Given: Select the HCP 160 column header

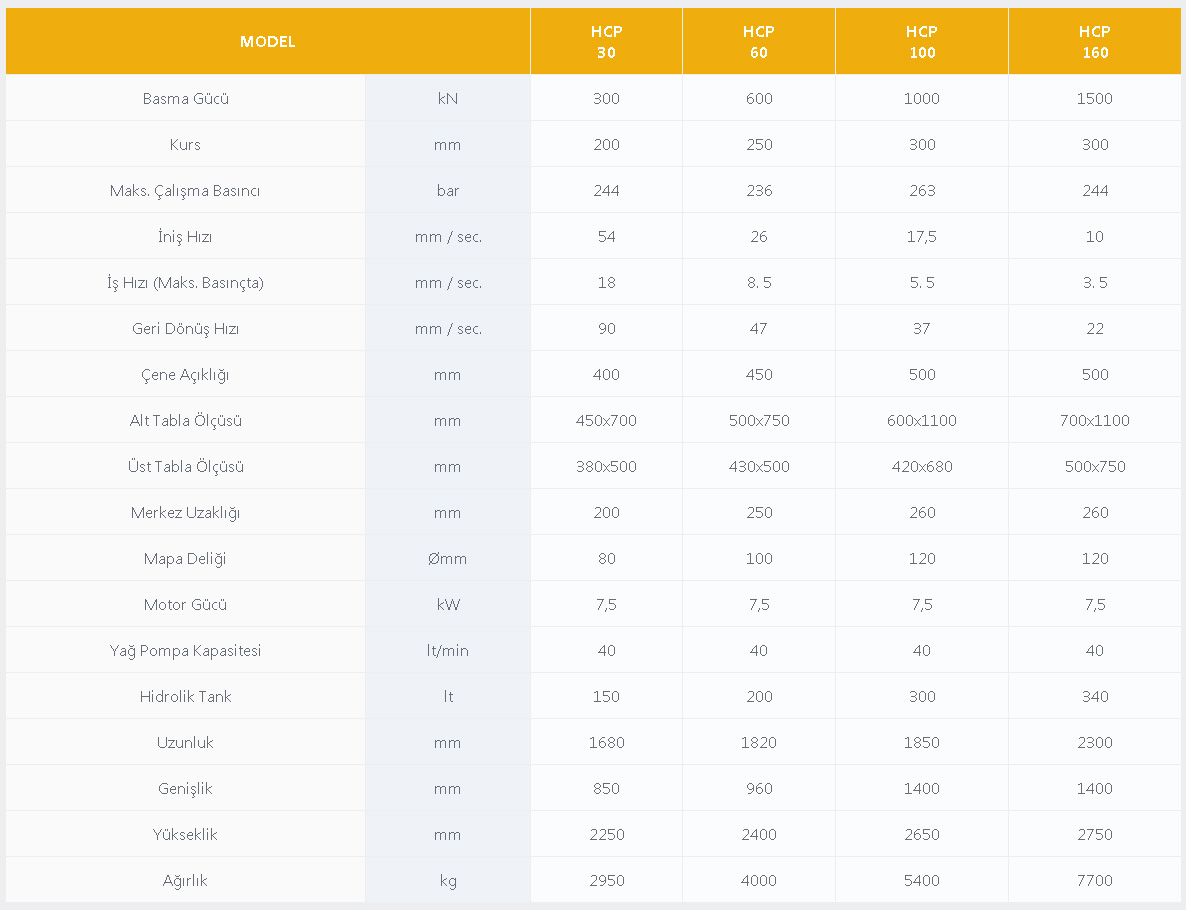Looking at the screenshot, I should pos(1094,42).
